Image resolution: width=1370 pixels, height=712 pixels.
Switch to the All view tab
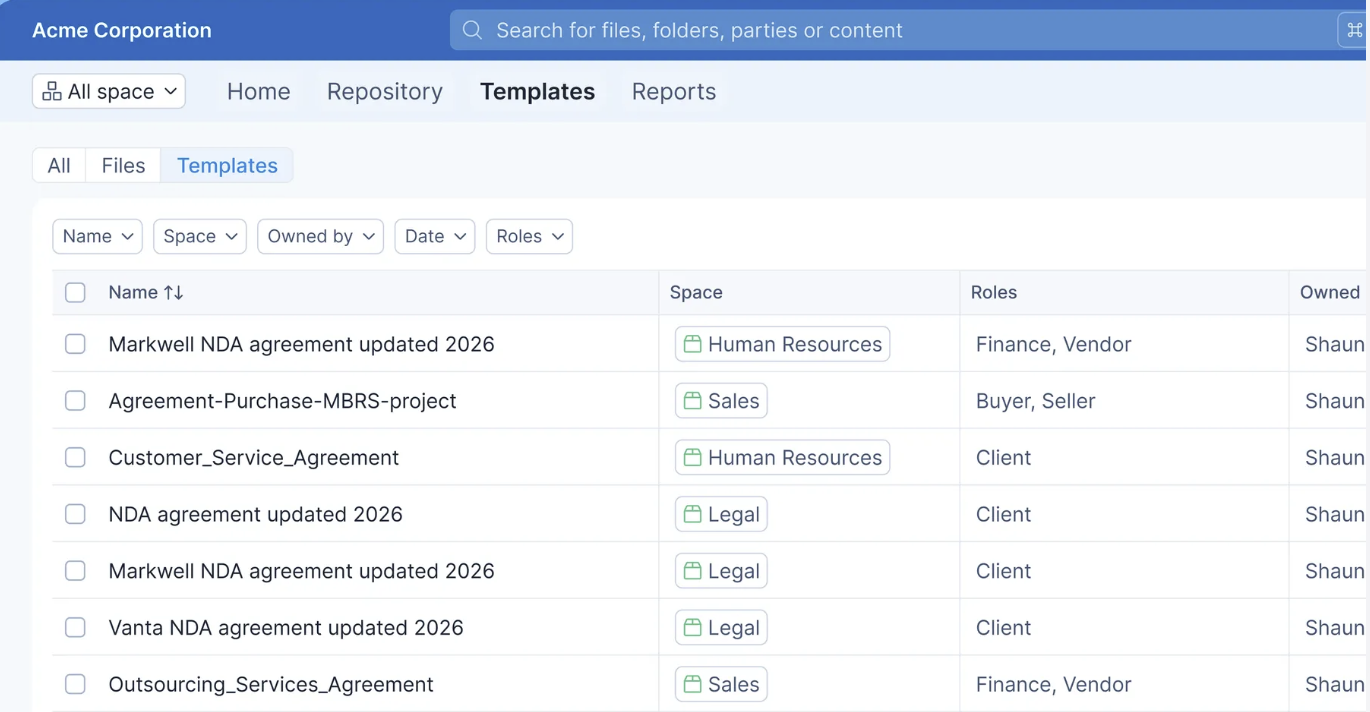(x=59, y=165)
